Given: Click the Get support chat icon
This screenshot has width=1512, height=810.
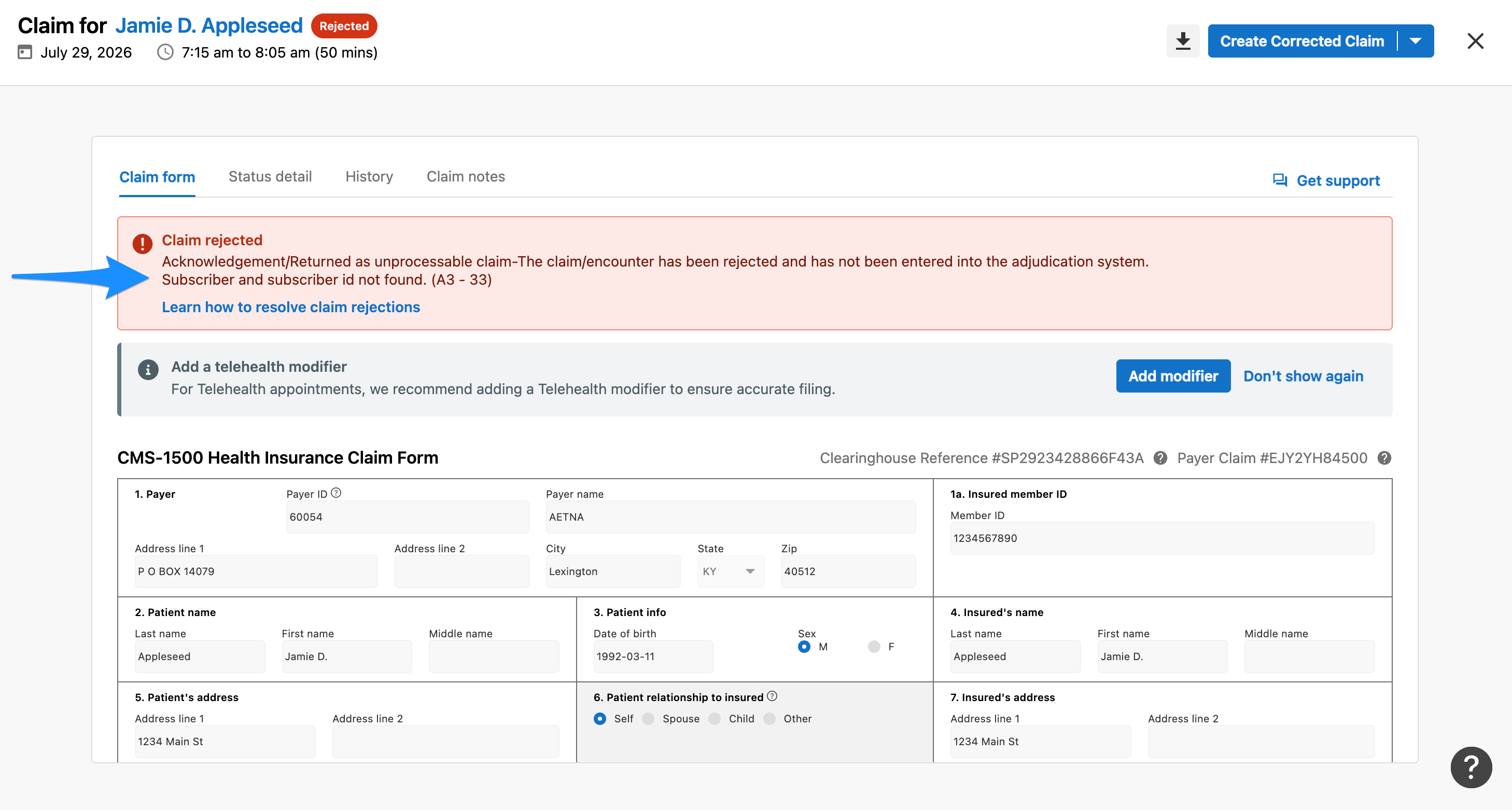Looking at the screenshot, I should 1280,180.
